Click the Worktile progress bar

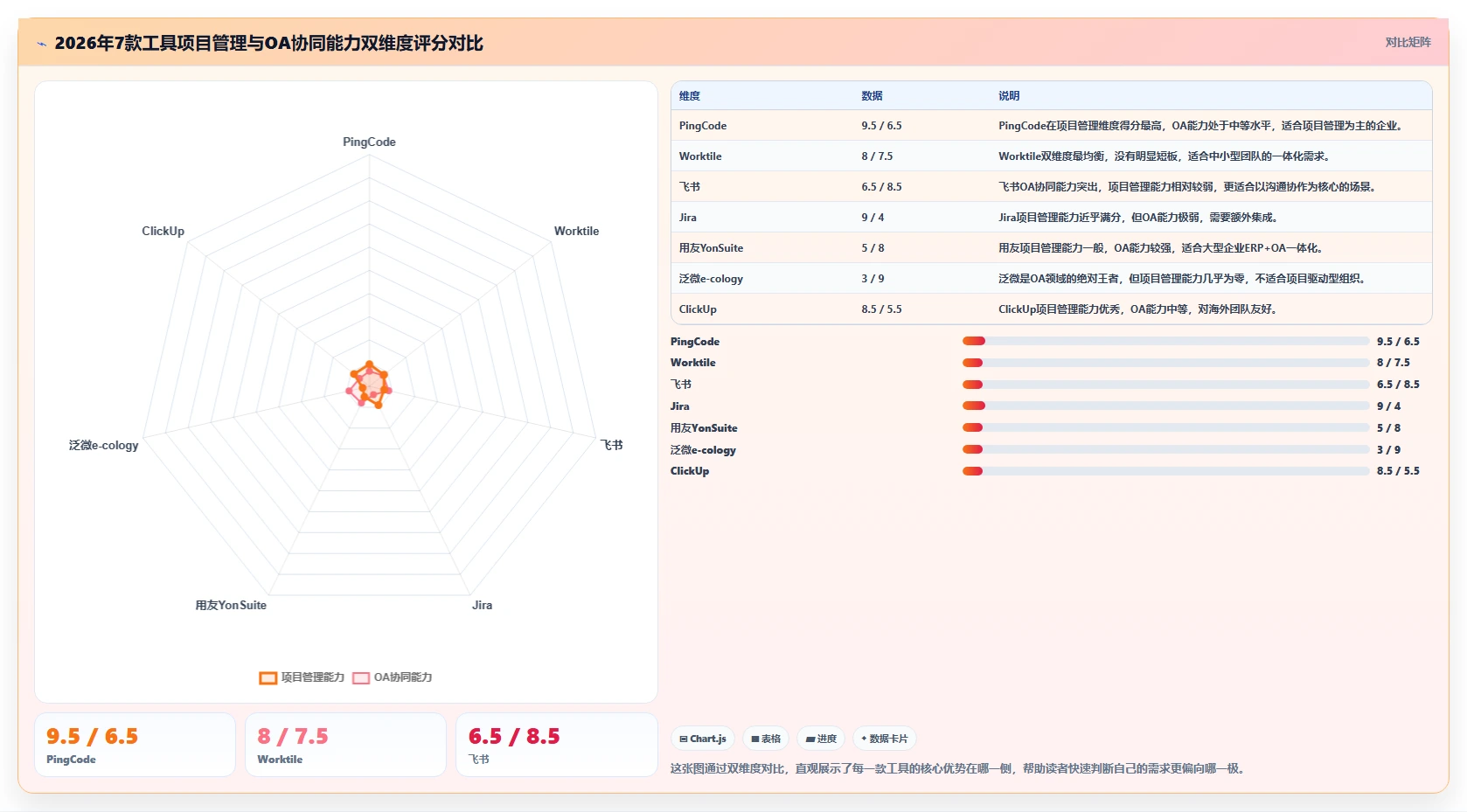tap(1165, 363)
